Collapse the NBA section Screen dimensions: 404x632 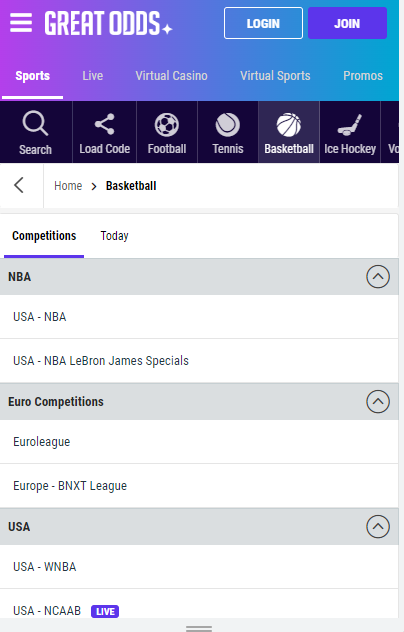tap(378, 276)
